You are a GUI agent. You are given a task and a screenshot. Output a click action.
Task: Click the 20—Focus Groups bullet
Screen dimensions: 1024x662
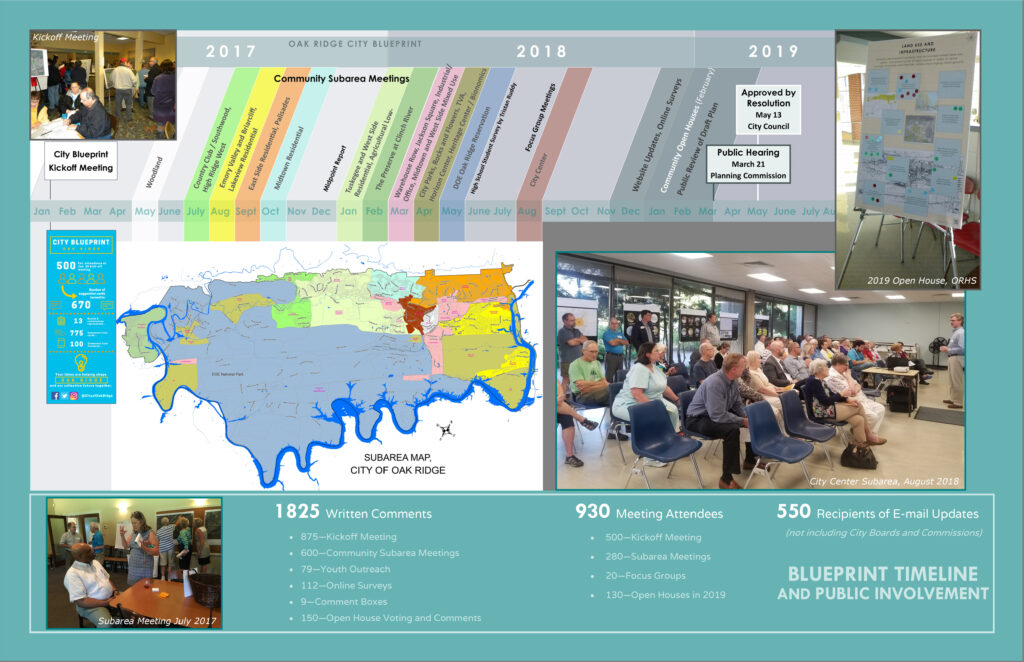click(645, 576)
